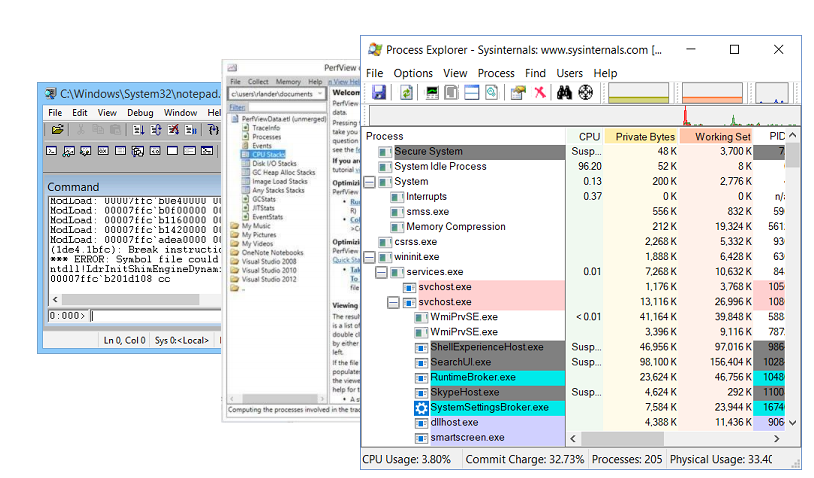Image resolution: width=814 pixels, height=478 pixels.
Task: Open the Command window icon in WinDbg
Action: pyautogui.click(x=51, y=151)
